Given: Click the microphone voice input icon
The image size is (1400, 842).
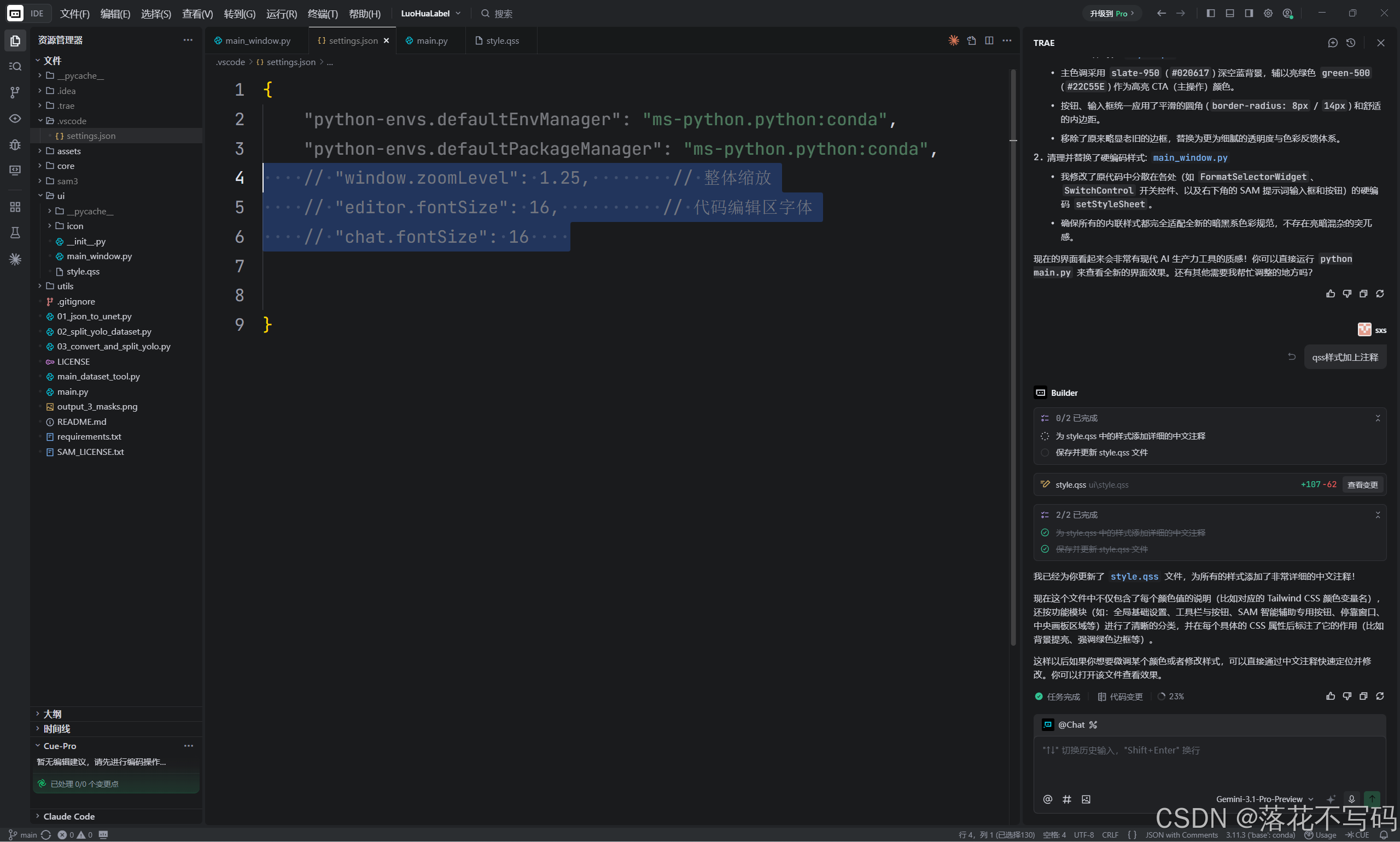Looking at the screenshot, I should pos(1351,799).
